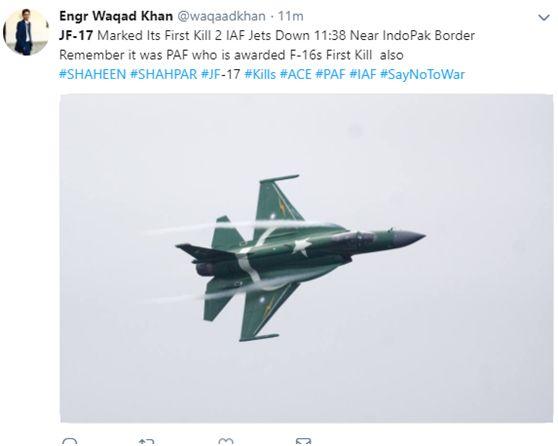Image resolution: width=558 pixels, height=446 pixels.
Task: Open the #SayNoToWar hashtag
Action: (422, 74)
